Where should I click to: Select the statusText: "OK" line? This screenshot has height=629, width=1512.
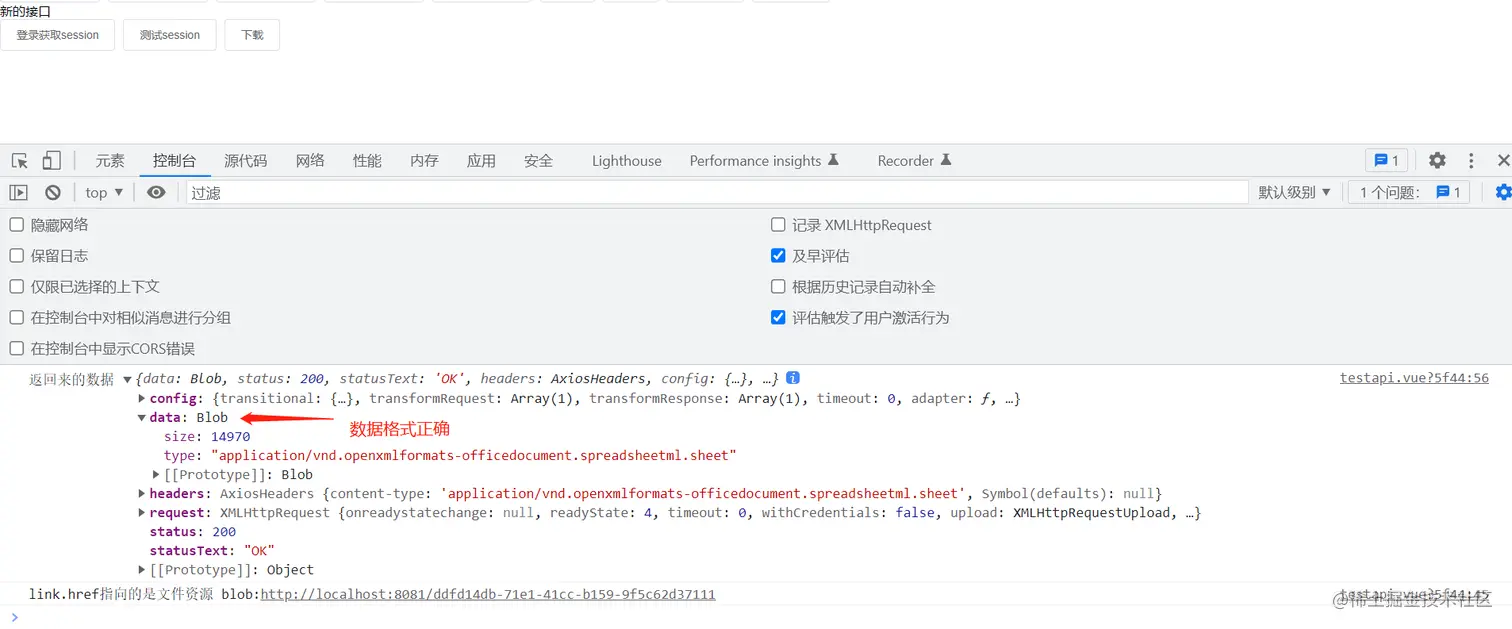pyautogui.click(x=212, y=551)
